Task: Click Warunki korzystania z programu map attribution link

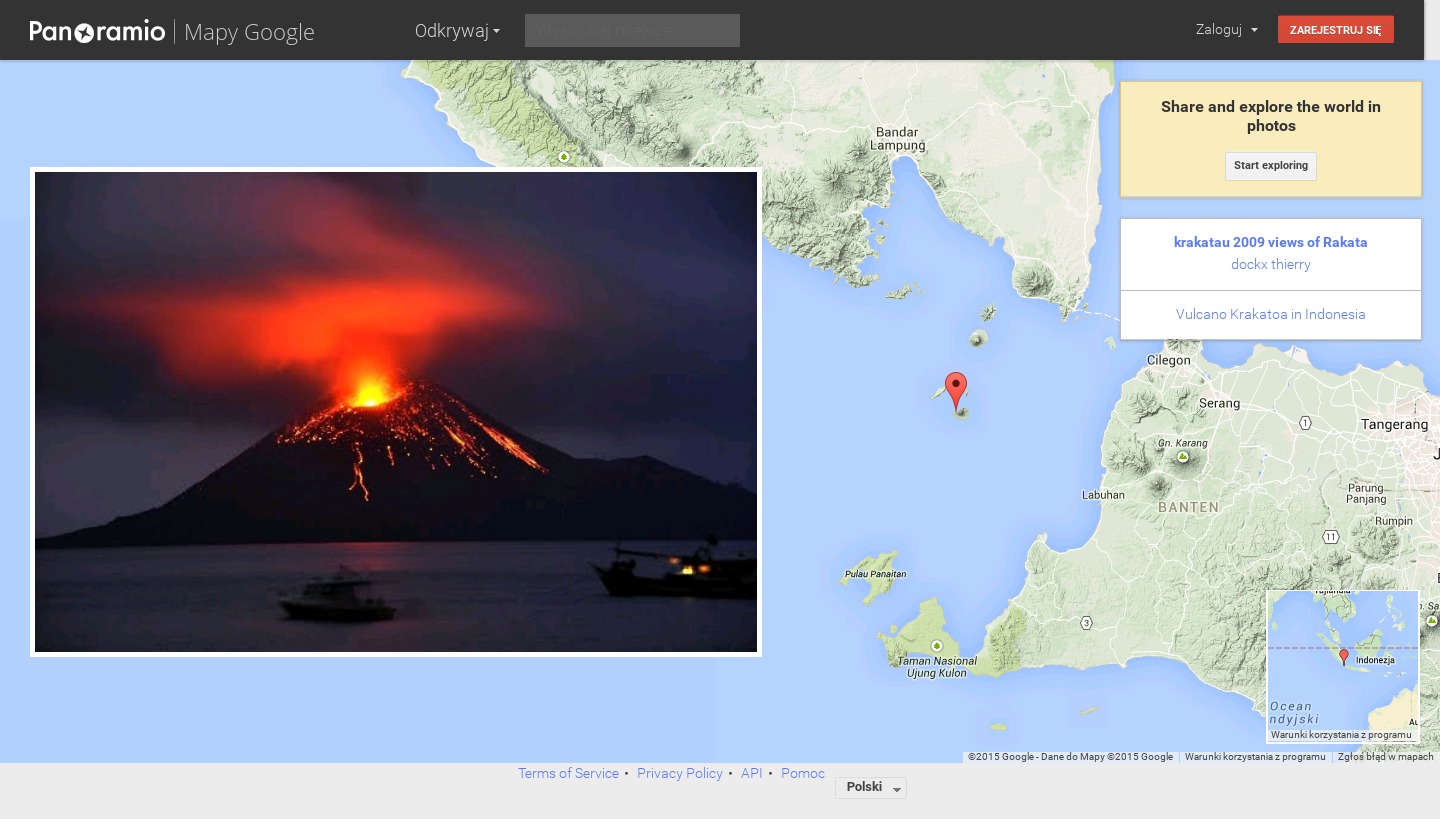Action: pyautogui.click(x=1255, y=757)
